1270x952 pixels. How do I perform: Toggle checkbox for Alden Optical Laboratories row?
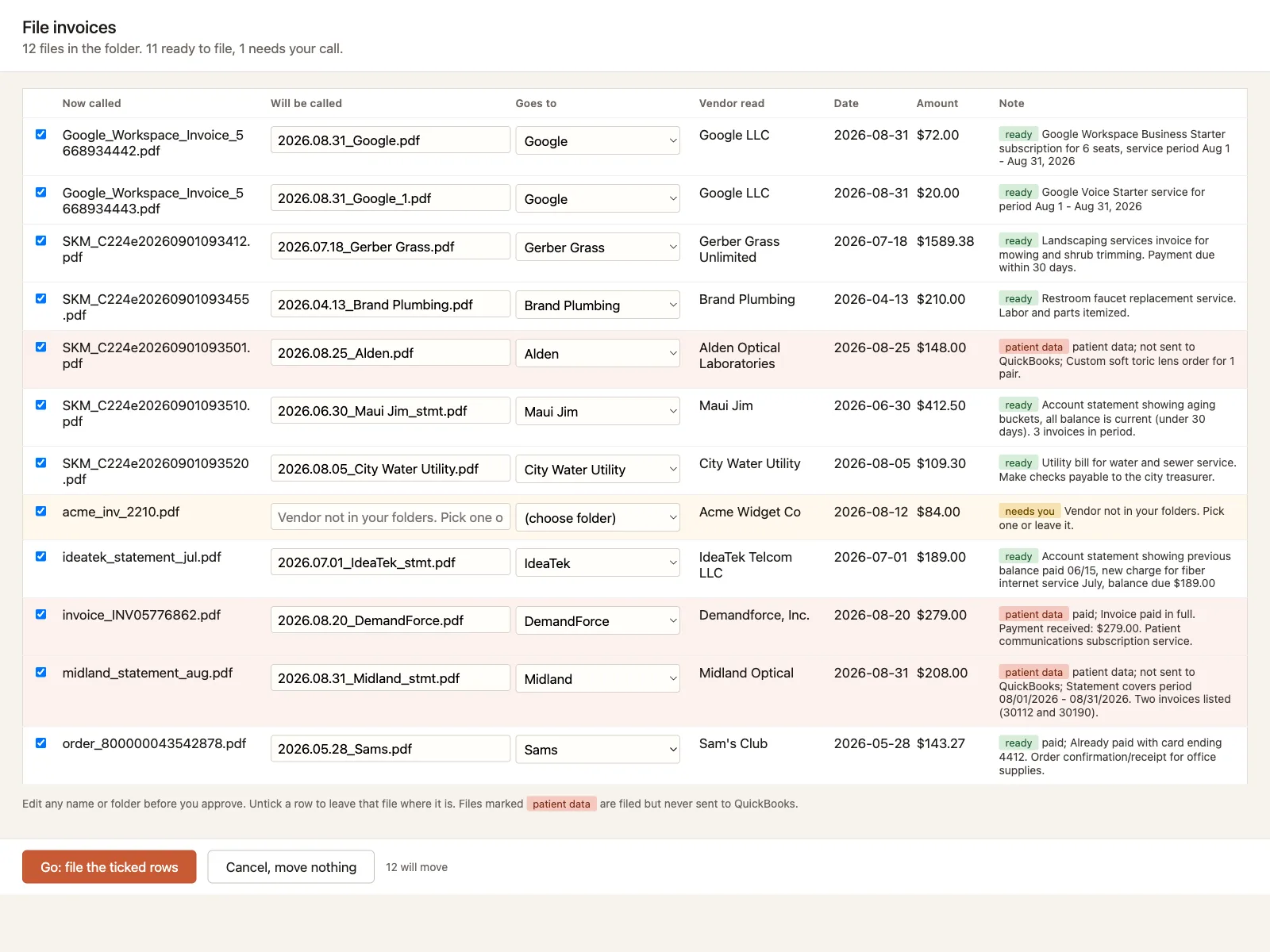pyautogui.click(x=40, y=347)
